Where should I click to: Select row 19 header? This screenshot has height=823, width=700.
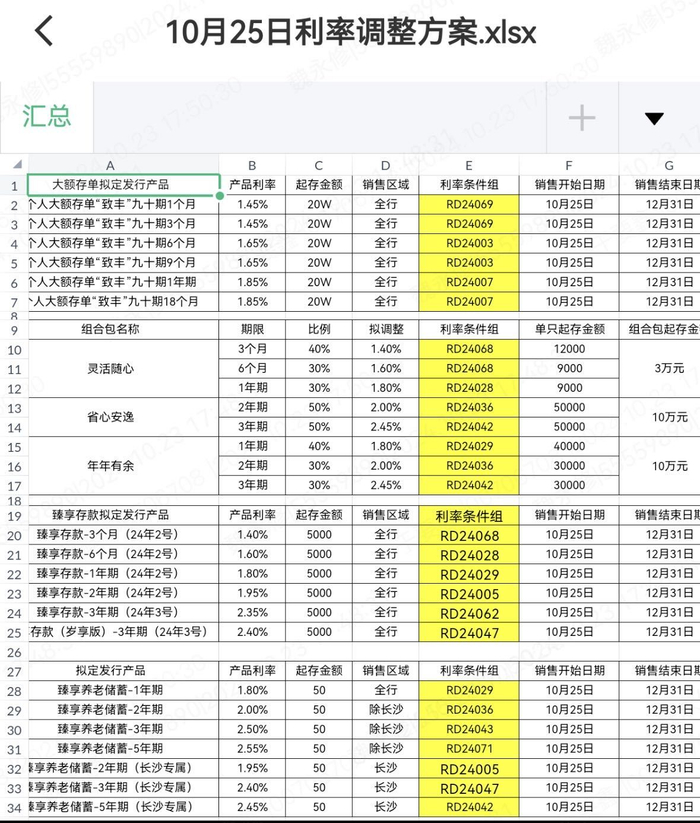(14, 516)
